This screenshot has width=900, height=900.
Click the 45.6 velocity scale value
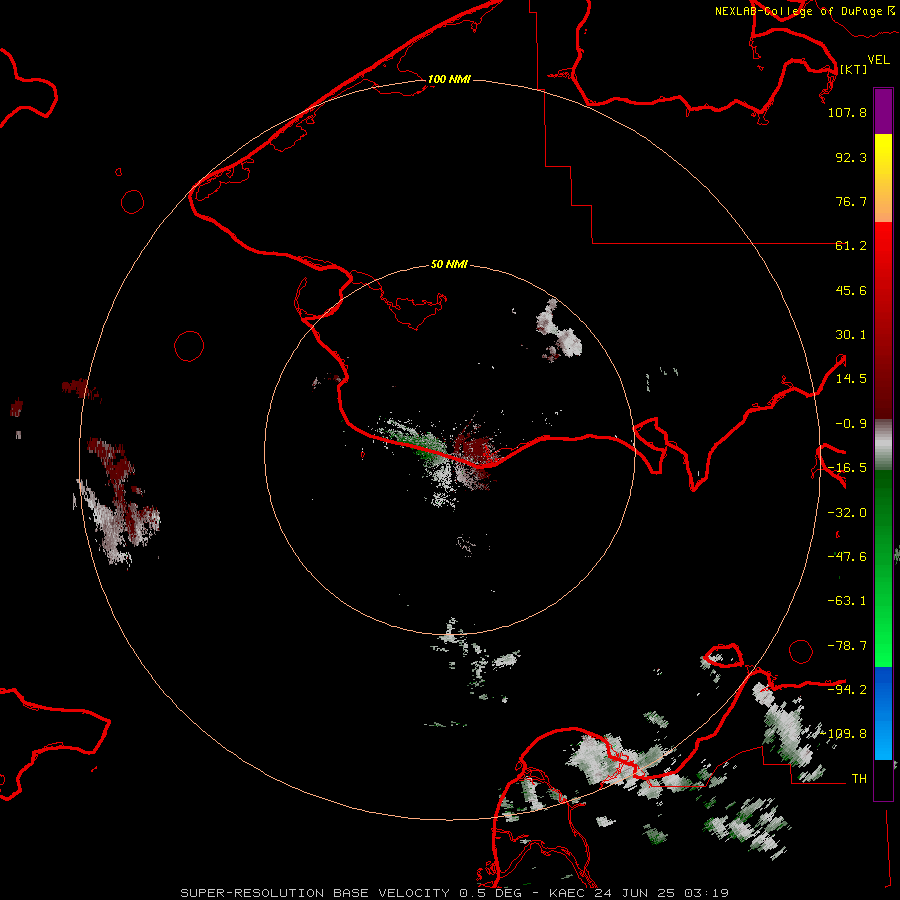tap(851, 290)
